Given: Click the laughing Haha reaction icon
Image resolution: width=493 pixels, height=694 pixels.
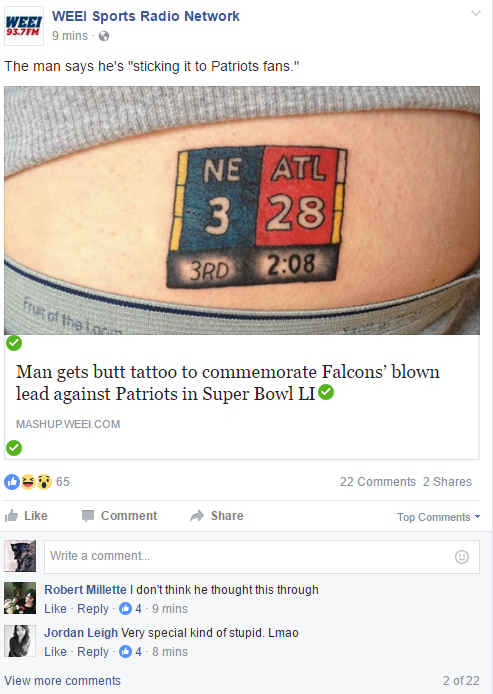Looking at the screenshot, I should 28,482.
